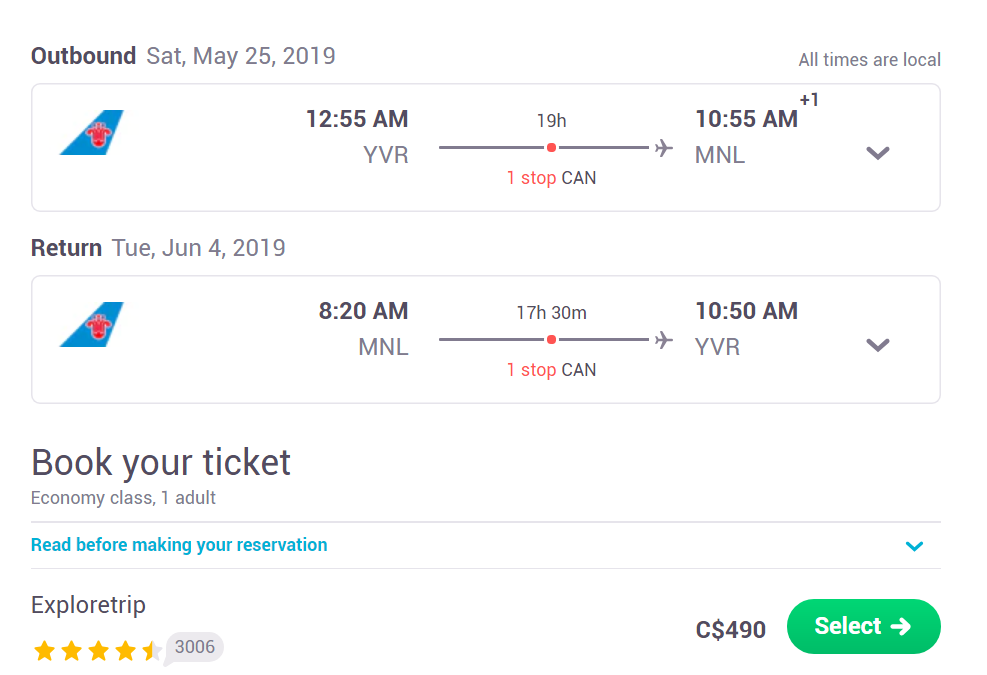
Task: Click the outbound flight airplane icon
Action: pos(663,148)
